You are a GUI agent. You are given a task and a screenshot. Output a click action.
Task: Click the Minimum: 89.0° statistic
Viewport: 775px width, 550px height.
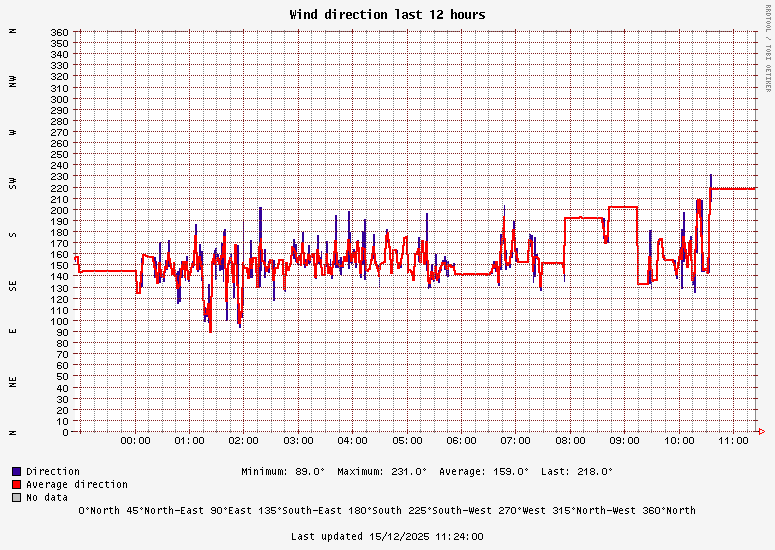tap(283, 471)
